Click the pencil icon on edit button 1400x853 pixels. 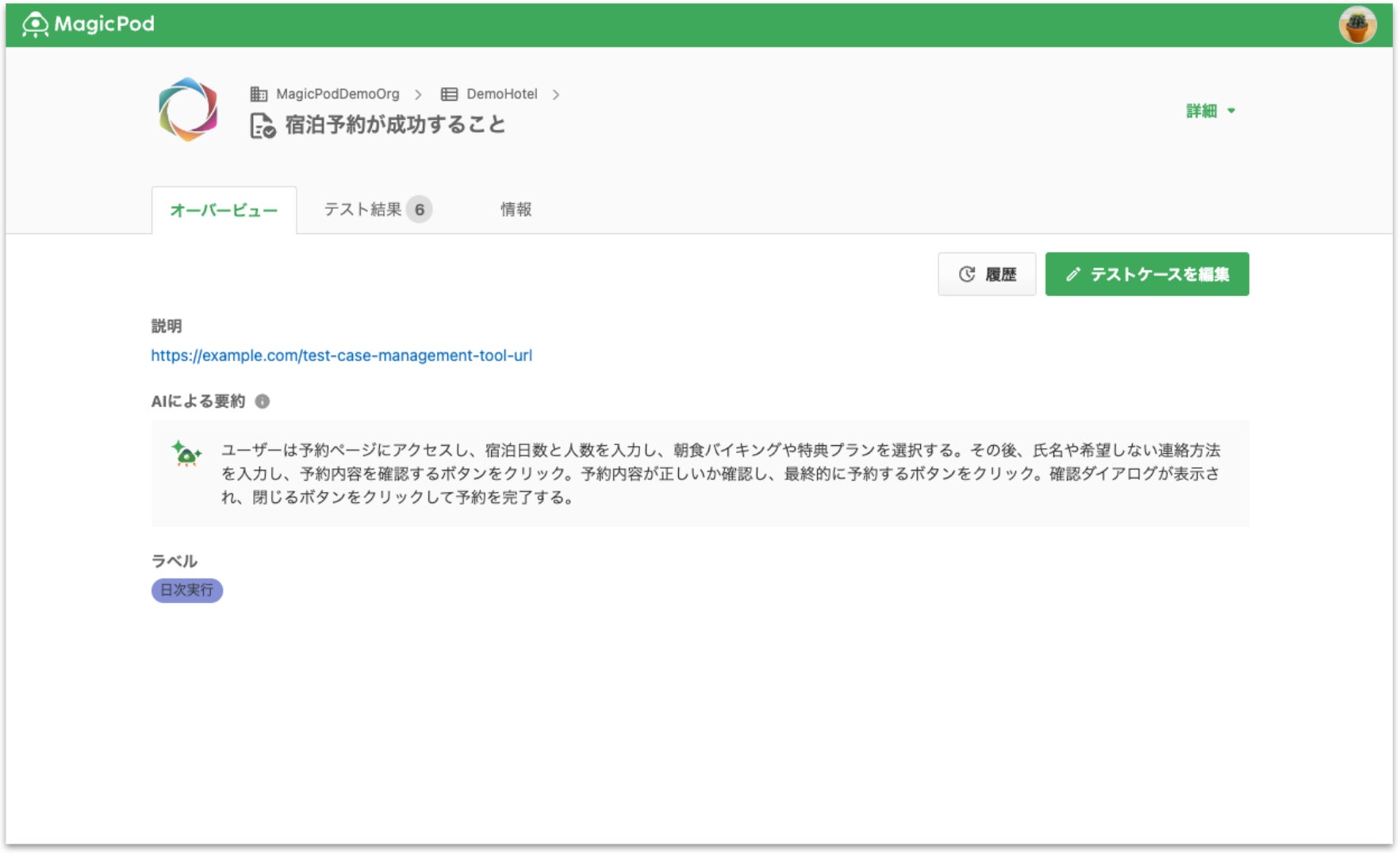(1073, 275)
